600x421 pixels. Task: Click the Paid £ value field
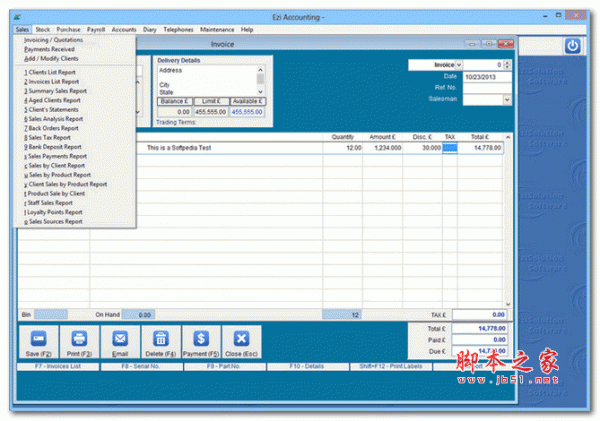[479, 340]
